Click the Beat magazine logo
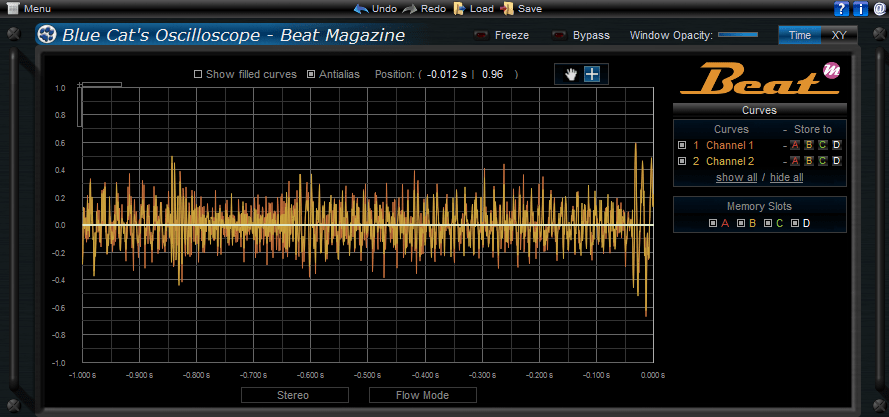 click(760, 79)
